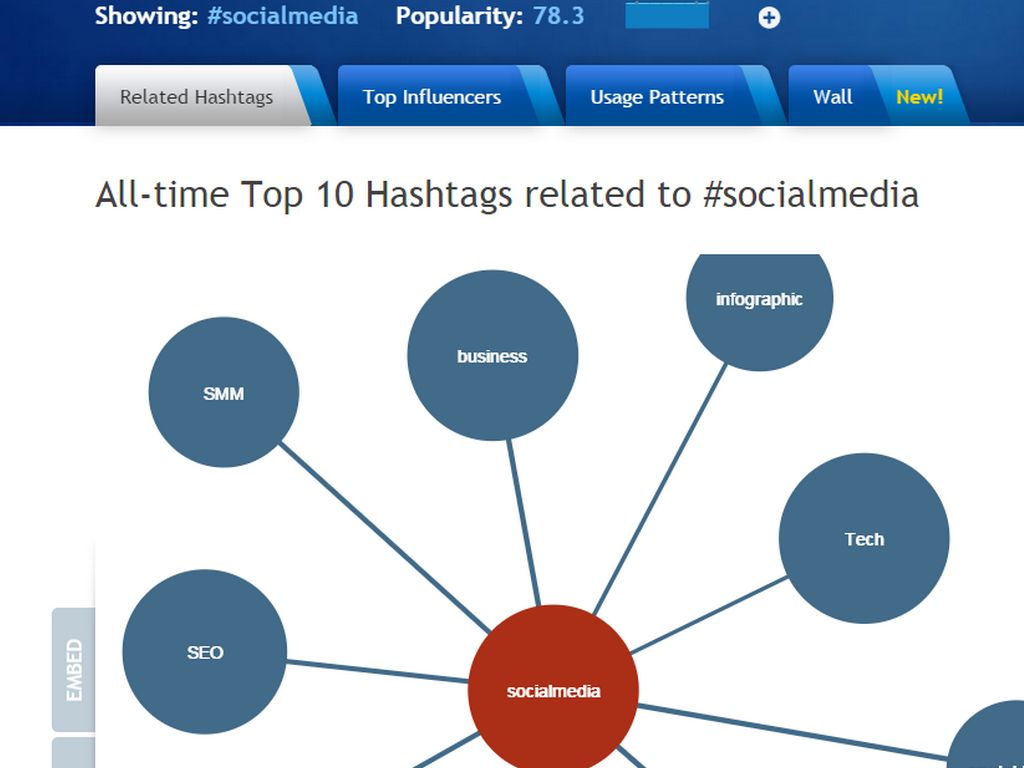Click the plus icon beside the popularity bar
Viewport: 1024px width, 768px height.
click(x=768, y=18)
